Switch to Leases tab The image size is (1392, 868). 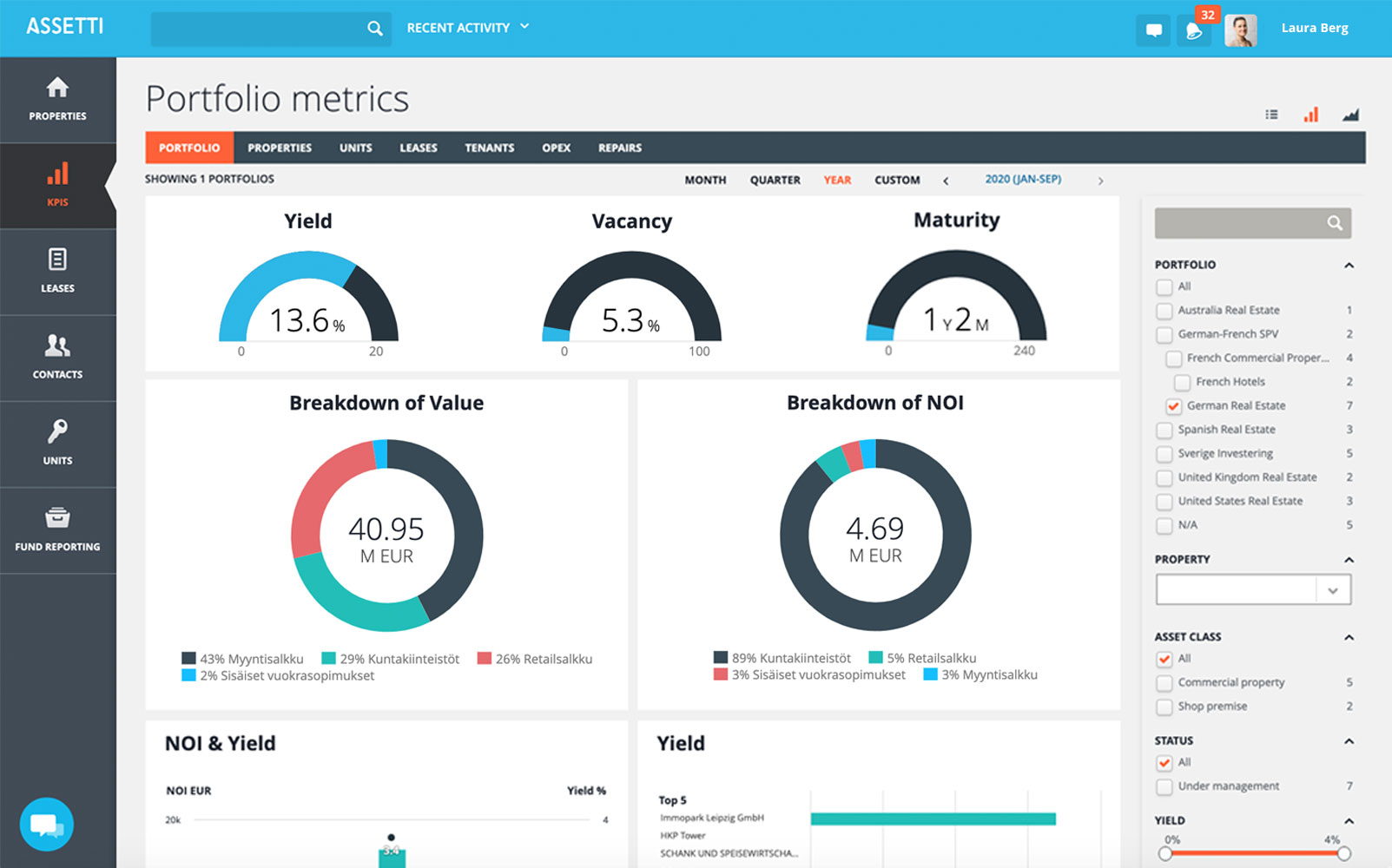click(x=419, y=148)
